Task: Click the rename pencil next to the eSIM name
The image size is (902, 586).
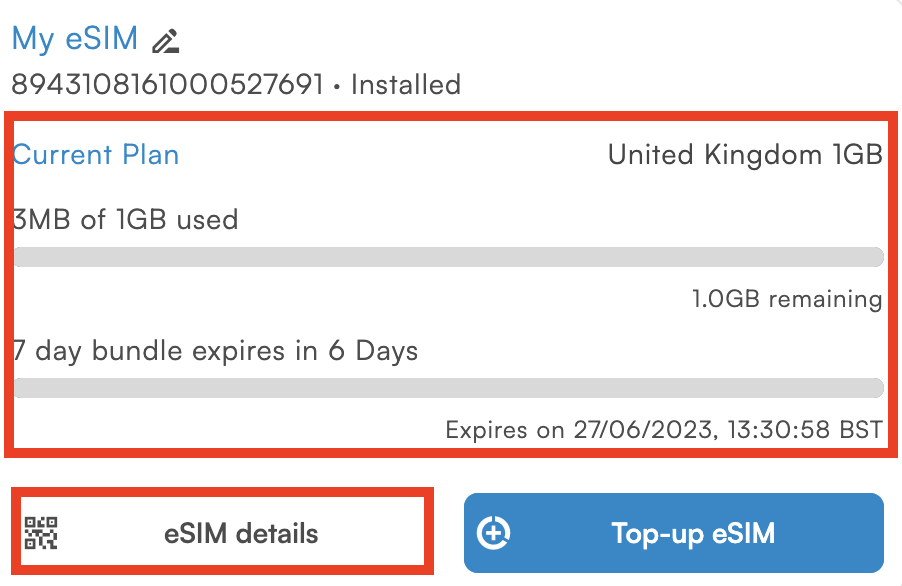Action: (x=166, y=40)
